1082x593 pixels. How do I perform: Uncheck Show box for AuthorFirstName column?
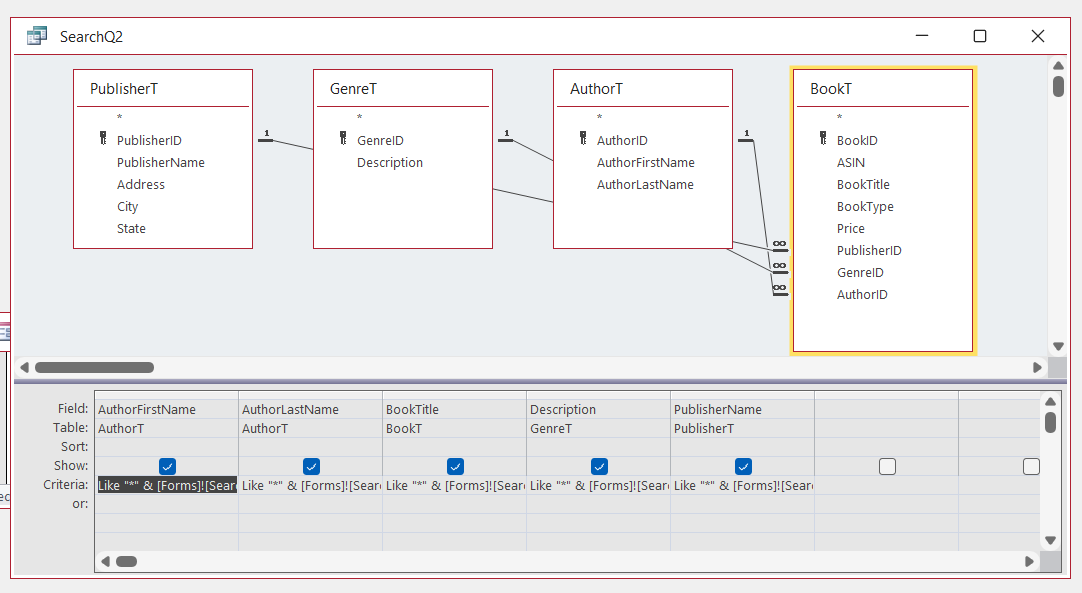(167, 466)
